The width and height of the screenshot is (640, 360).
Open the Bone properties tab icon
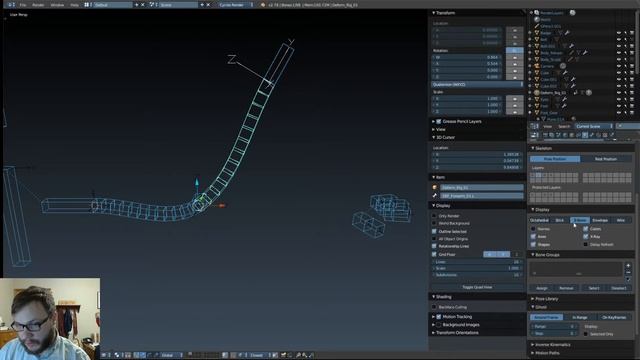pos(591,135)
